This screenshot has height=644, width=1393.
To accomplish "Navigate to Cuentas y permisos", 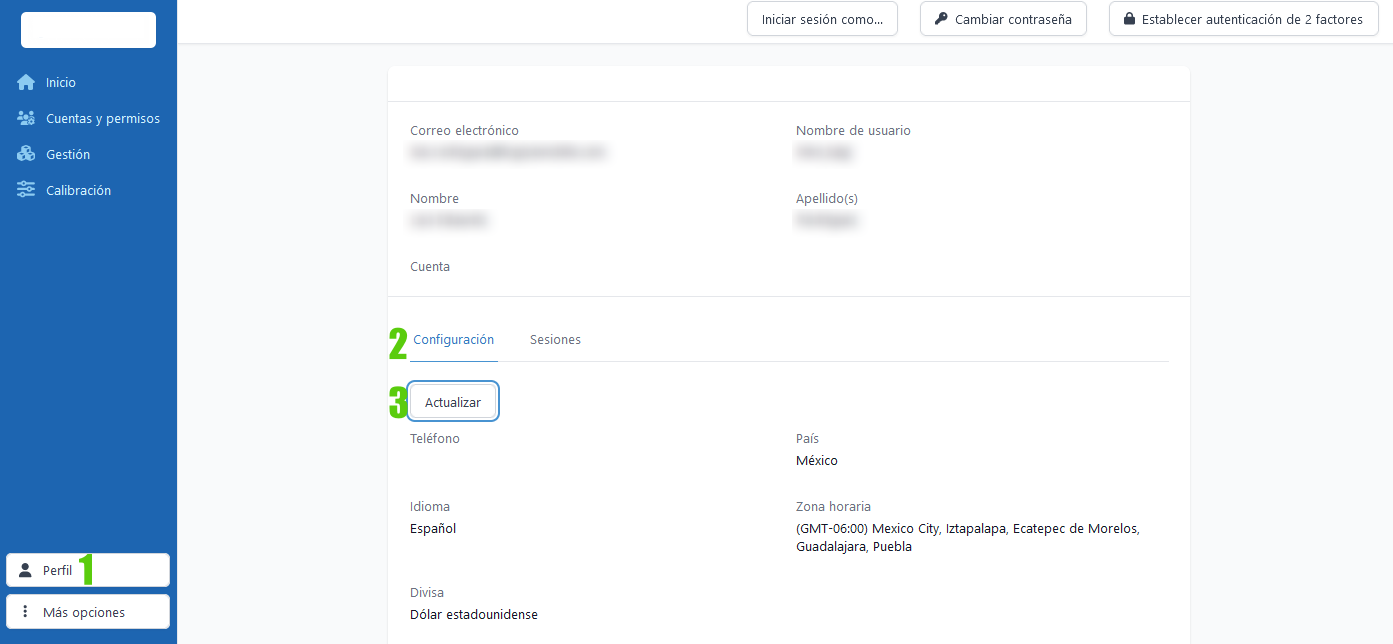I will pos(103,118).
